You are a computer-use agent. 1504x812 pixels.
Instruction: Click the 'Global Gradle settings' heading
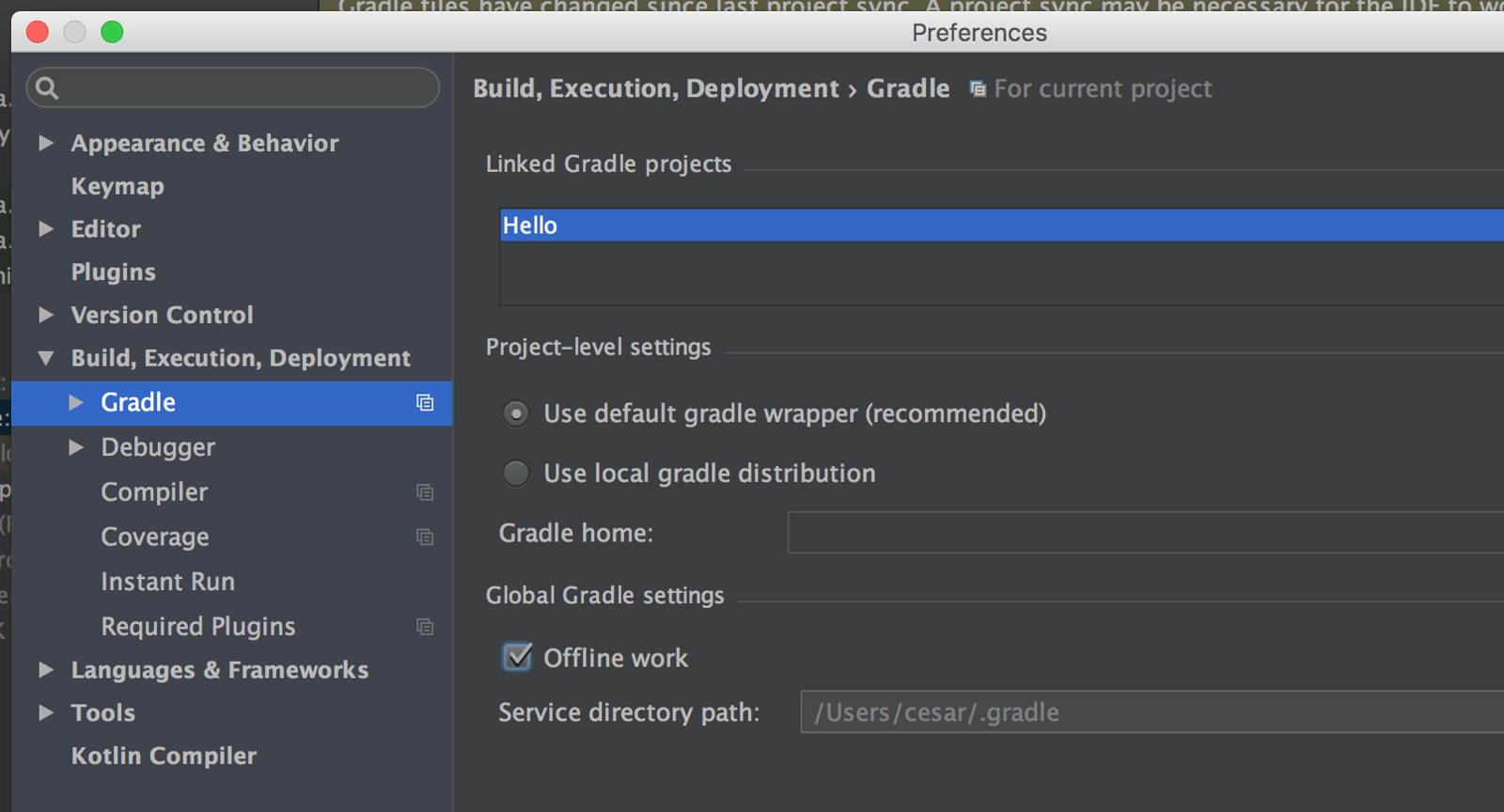(x=604, y=596)
